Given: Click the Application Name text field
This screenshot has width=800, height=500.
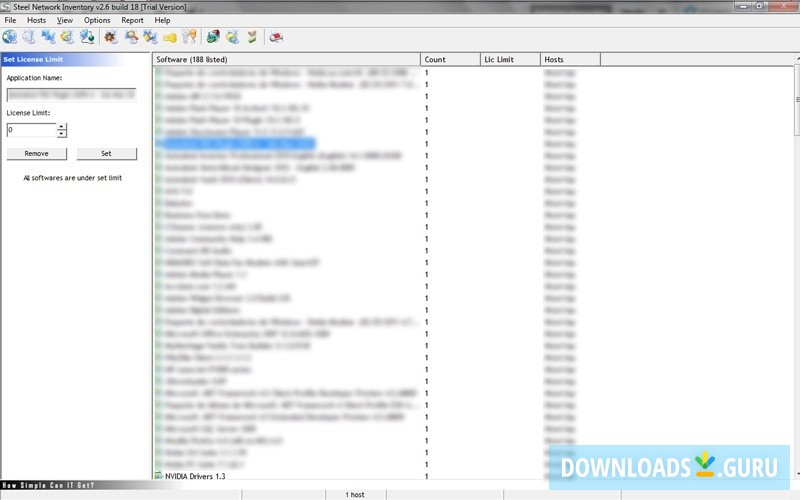Looking at the screenshot, I should pyautogui.click(x=71, y=95).
